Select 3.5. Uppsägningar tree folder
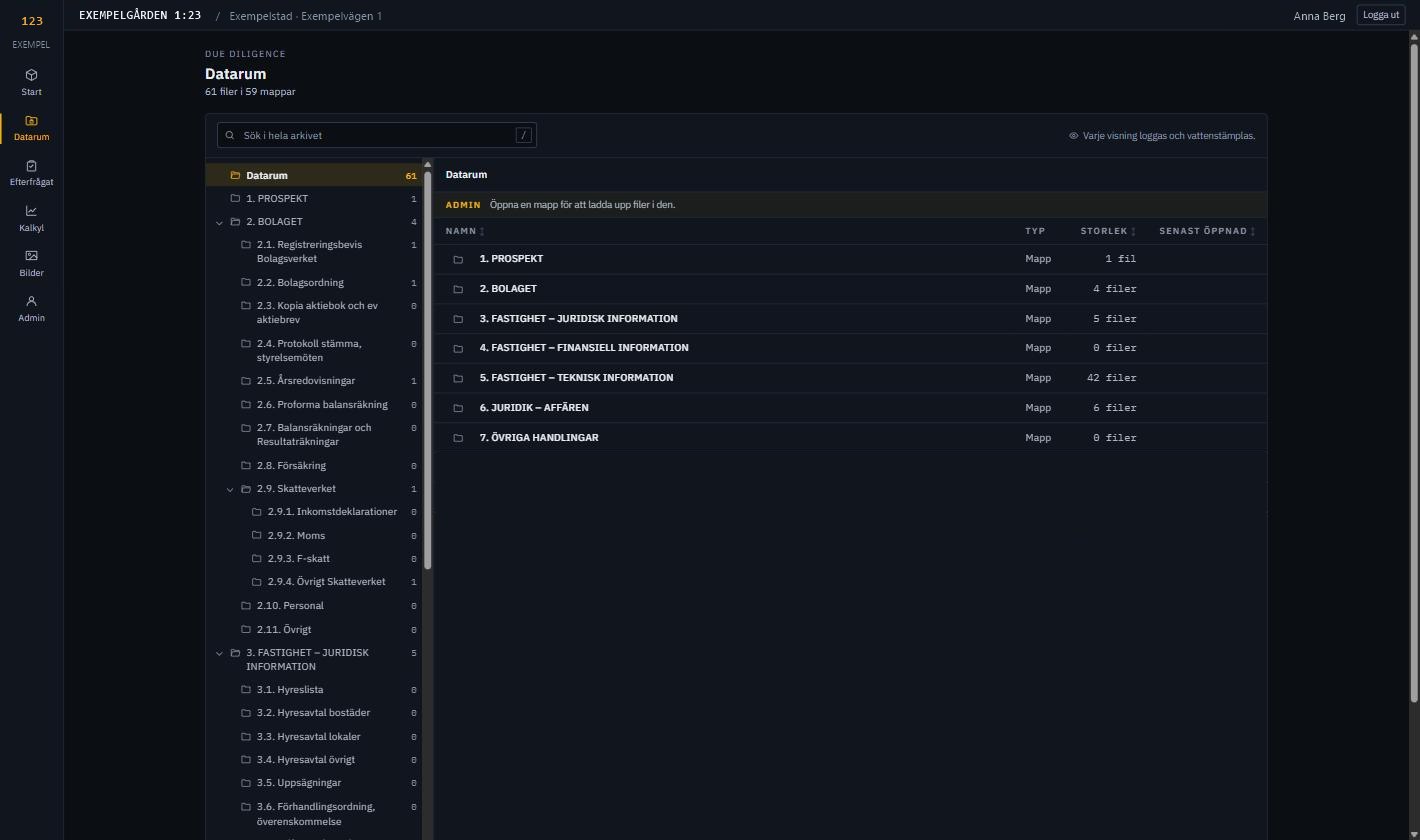Image resolution: width=1420 pixels, height=840 pixels. [x=314, y=783]
